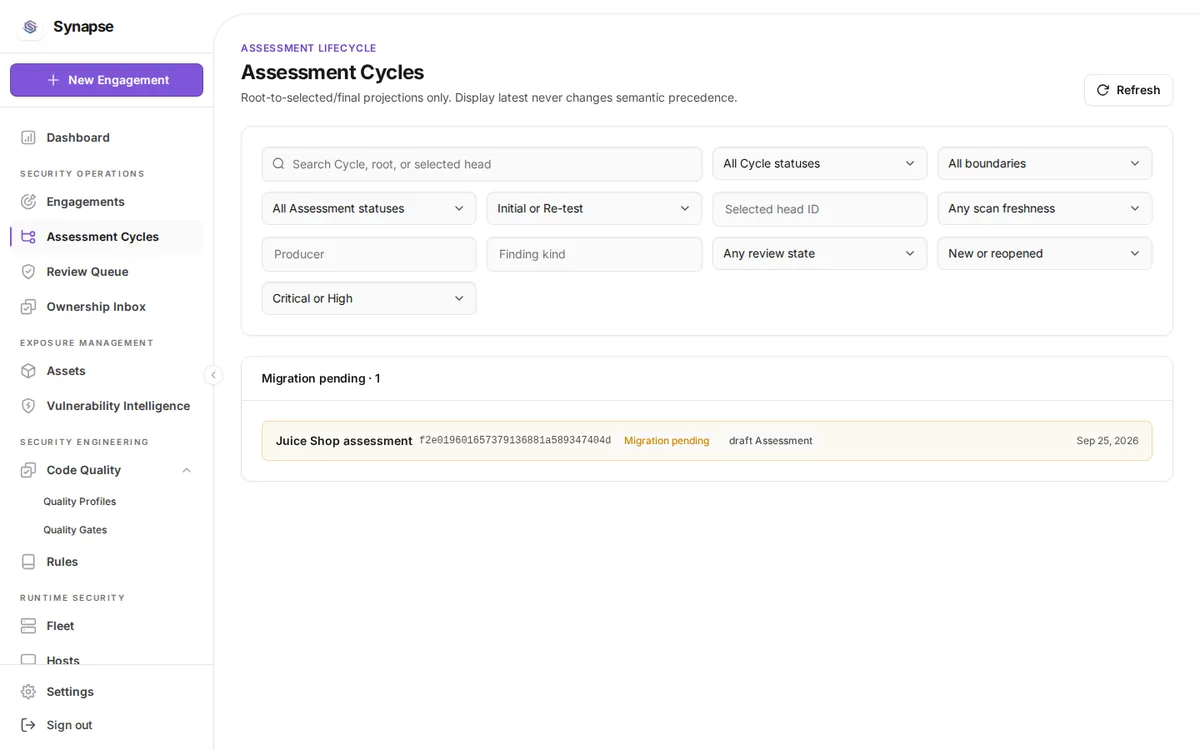Go to Dashboard in the sidebar

pos(106,138)
